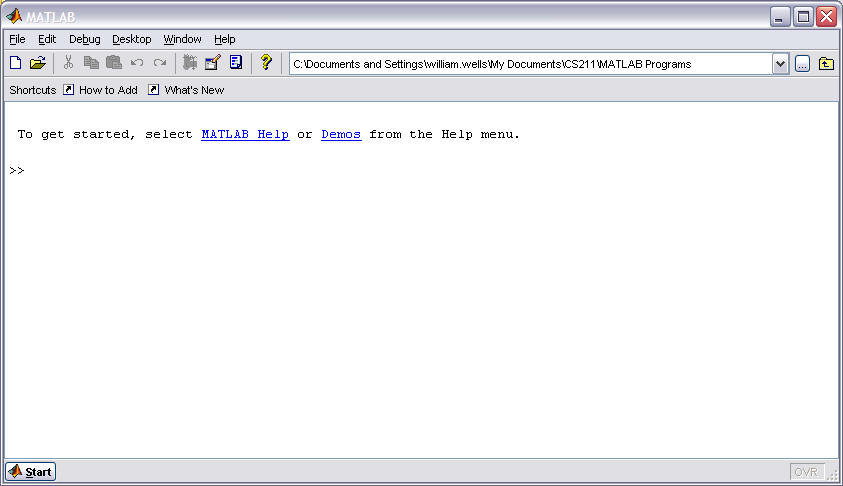Open the Demos link
The image size is (843, 486).
coord(341,134)
